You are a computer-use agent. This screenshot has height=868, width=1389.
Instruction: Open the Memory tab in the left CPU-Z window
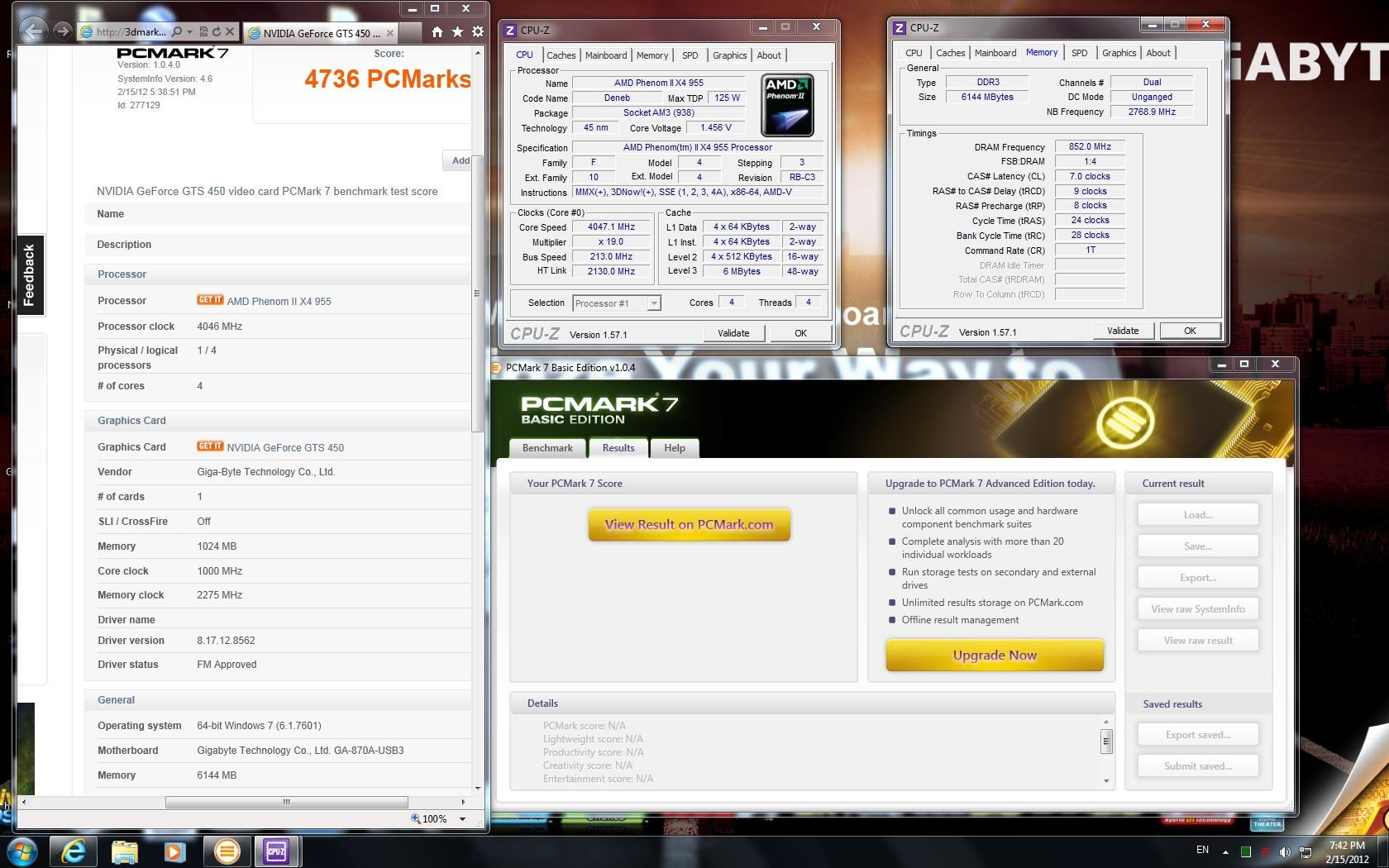[652, 55]
